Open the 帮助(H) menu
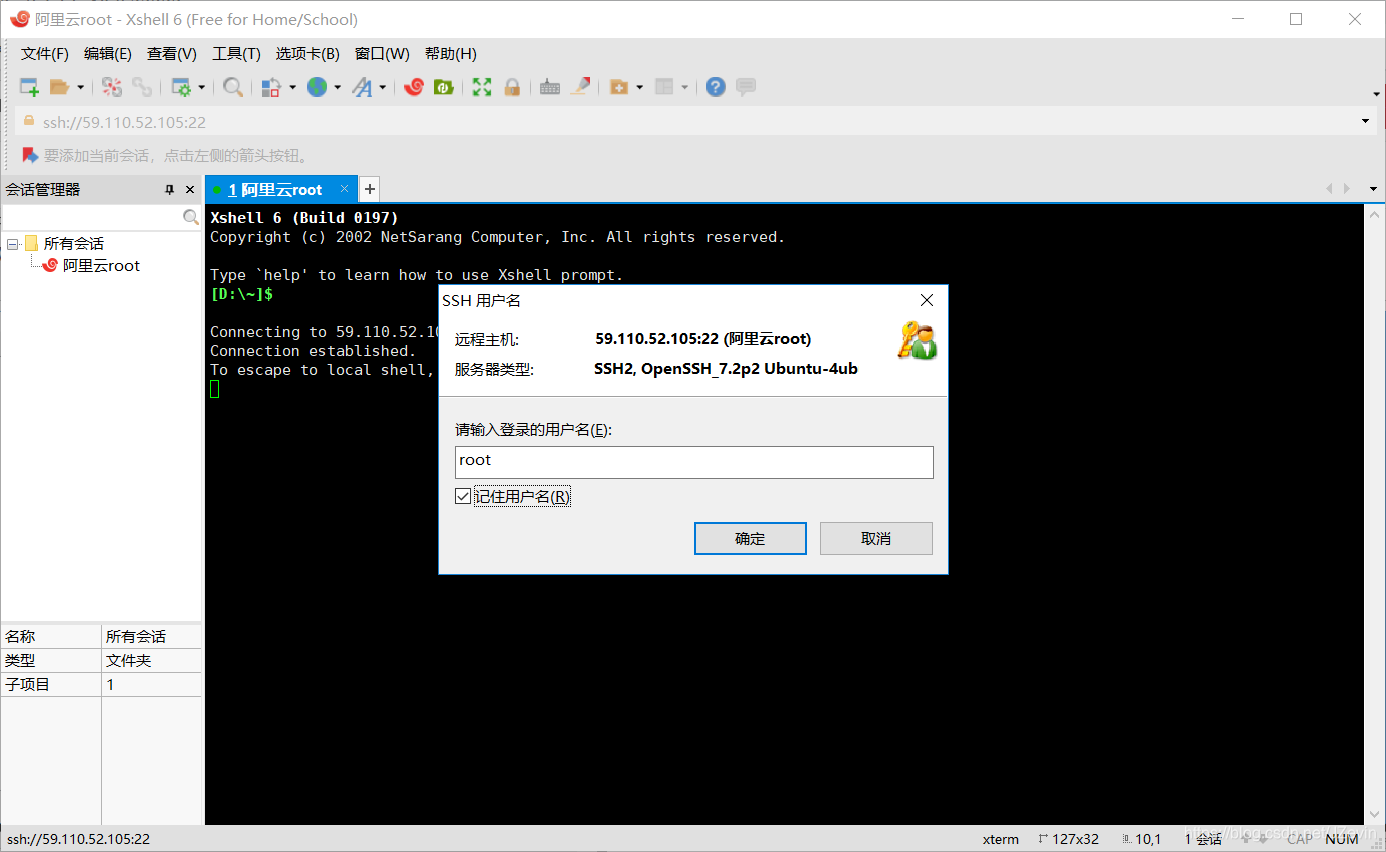Image resolution: width=1386 pixels, height=852 pixels. coord(451,54)
